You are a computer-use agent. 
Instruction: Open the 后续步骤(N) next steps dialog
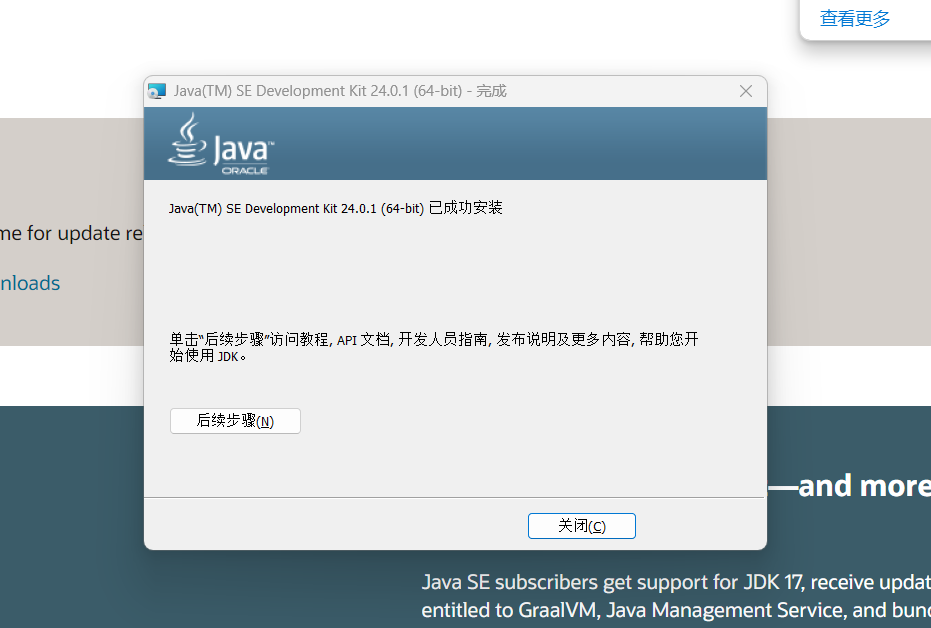tap(235, 420)
